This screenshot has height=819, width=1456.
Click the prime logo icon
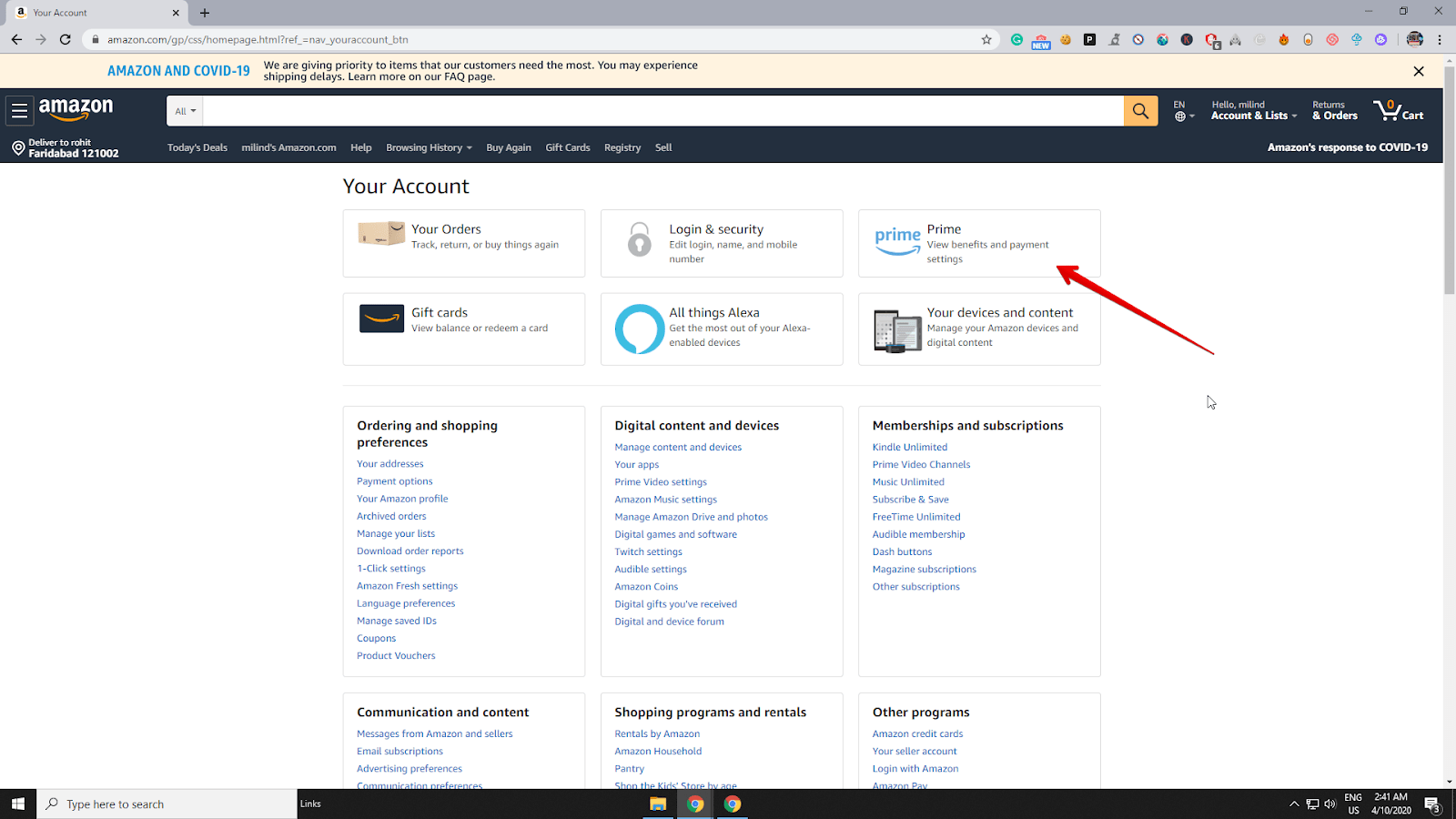coord(897,241)
